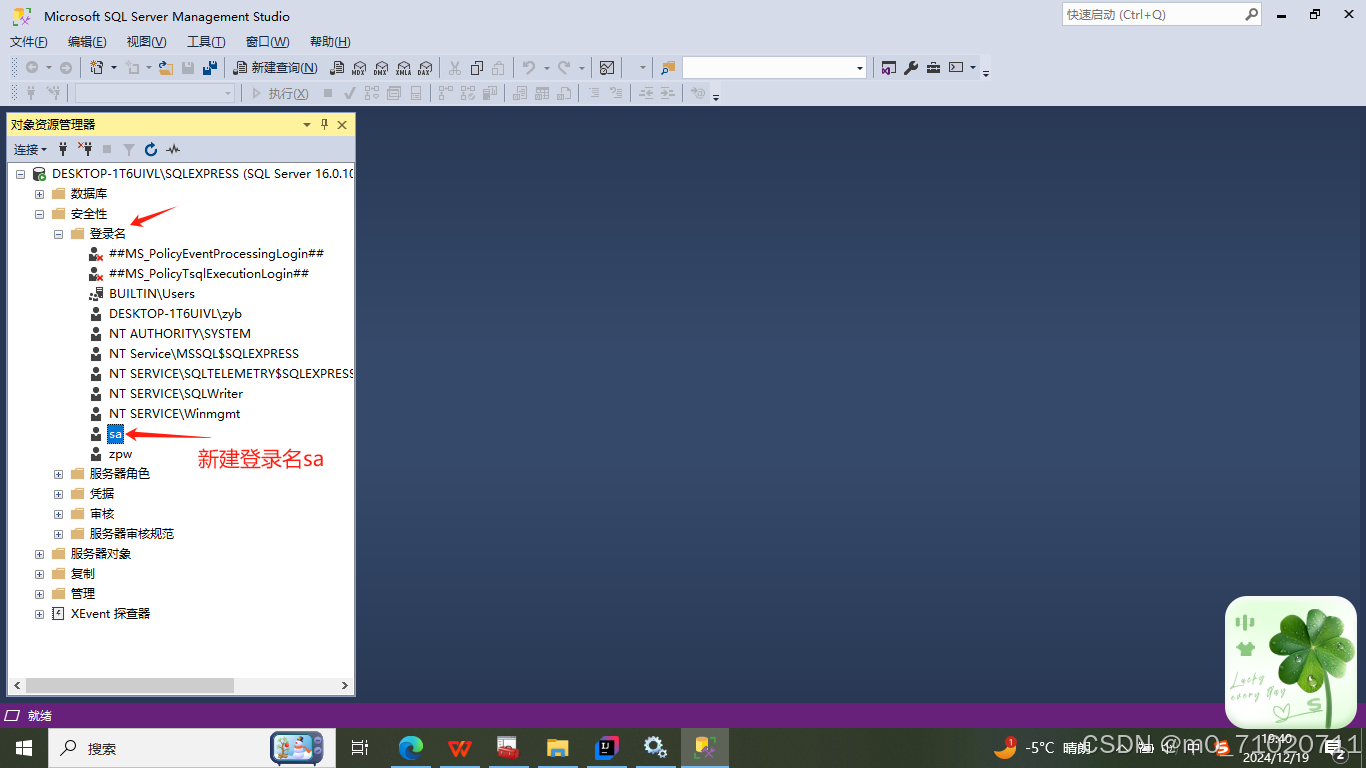Screen dimensions: 1366x768
Task: Open the 工具(T) menu
Action: (206, 42)
